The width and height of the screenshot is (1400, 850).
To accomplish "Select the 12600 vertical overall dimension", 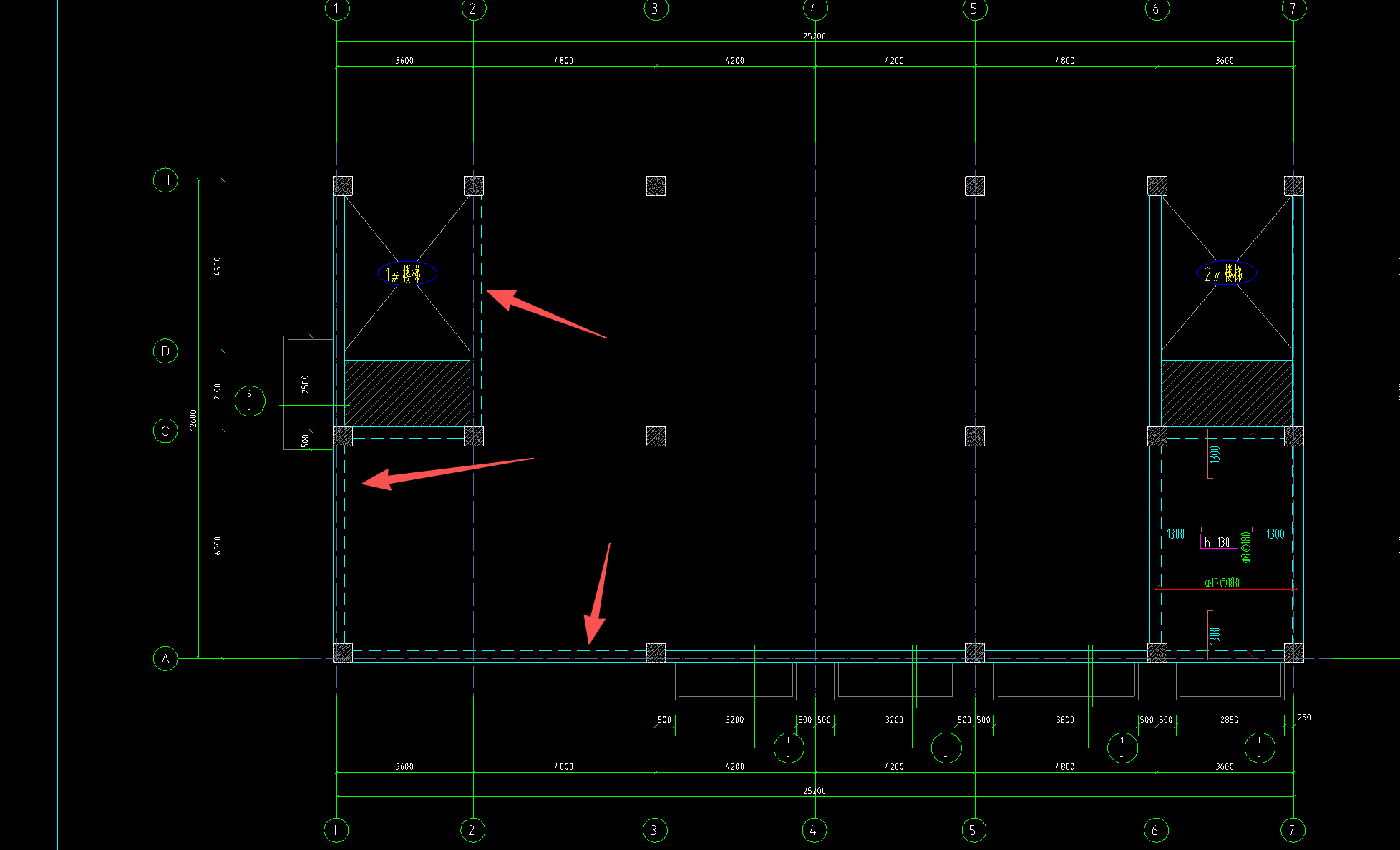I will click(193, 420).
